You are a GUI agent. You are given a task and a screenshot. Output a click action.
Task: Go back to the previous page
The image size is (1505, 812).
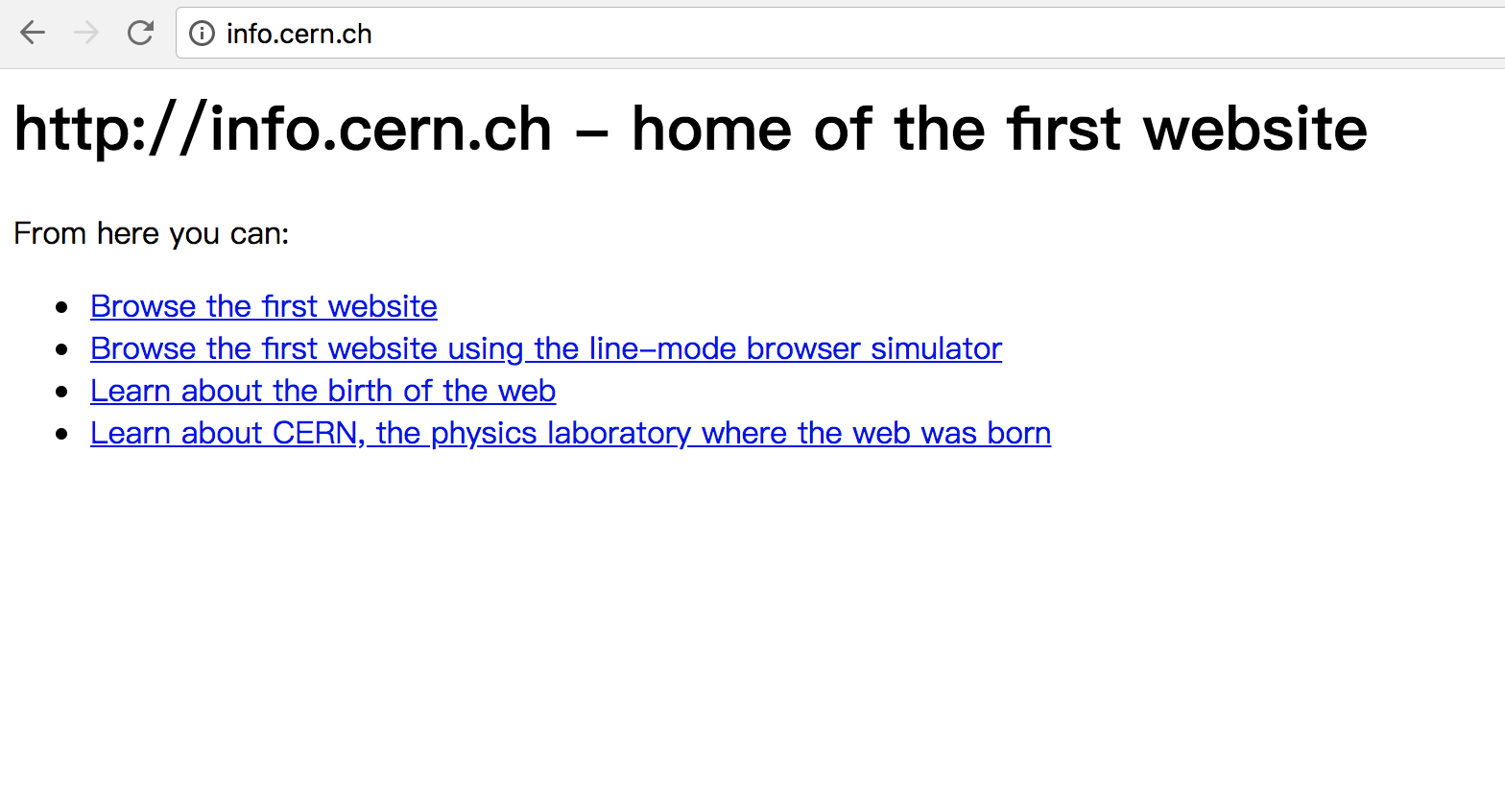(33, 34)
